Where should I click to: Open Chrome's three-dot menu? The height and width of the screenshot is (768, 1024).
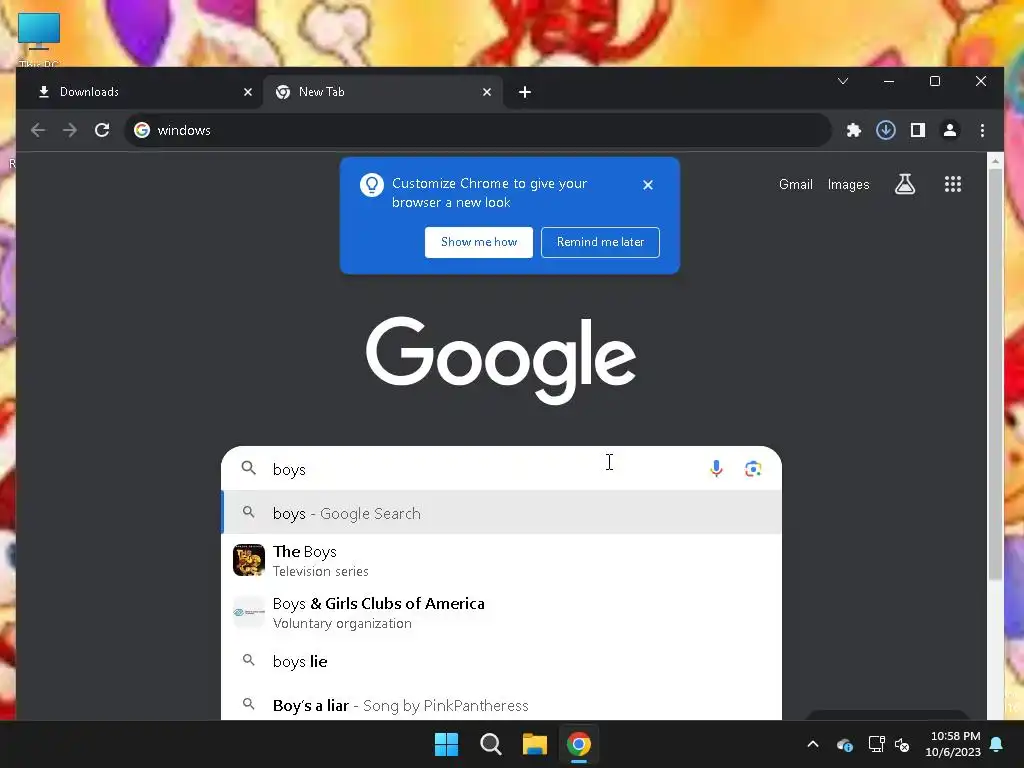click(982, 130)
